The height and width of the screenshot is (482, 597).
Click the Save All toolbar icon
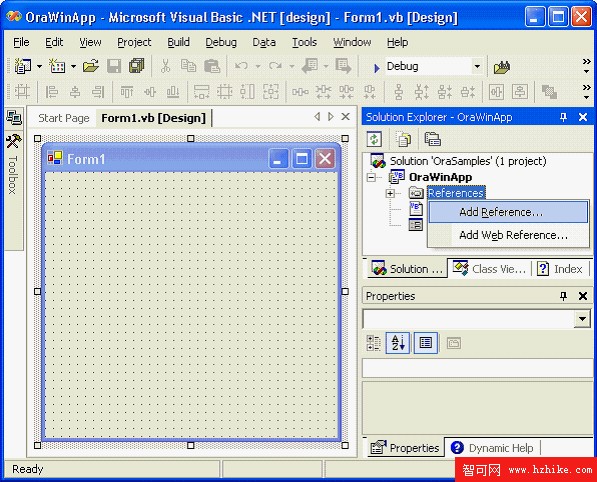[136, 66]
